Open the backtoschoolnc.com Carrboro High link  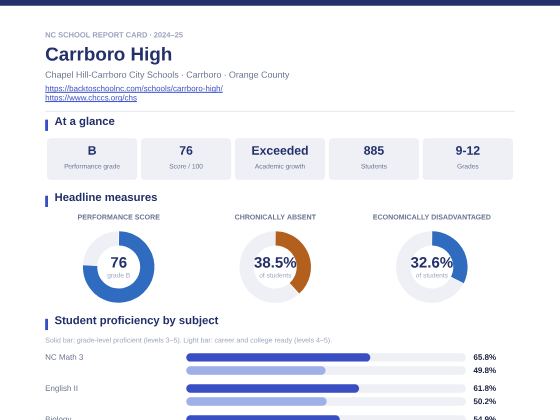point(134,89)
